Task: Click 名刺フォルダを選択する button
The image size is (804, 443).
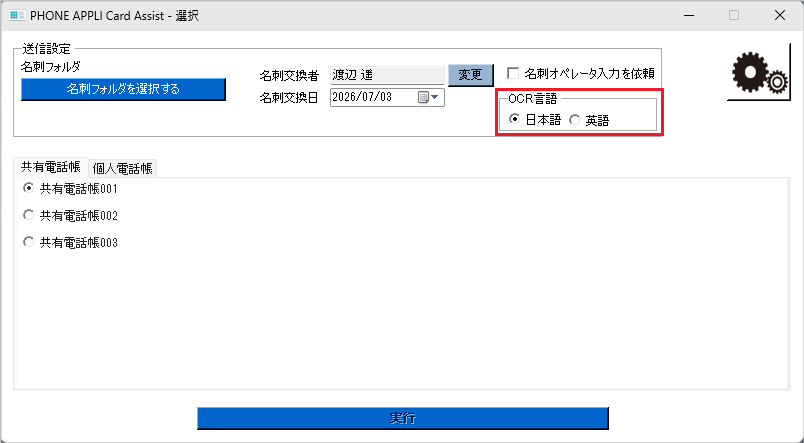Action: click(x=123, y=89)
